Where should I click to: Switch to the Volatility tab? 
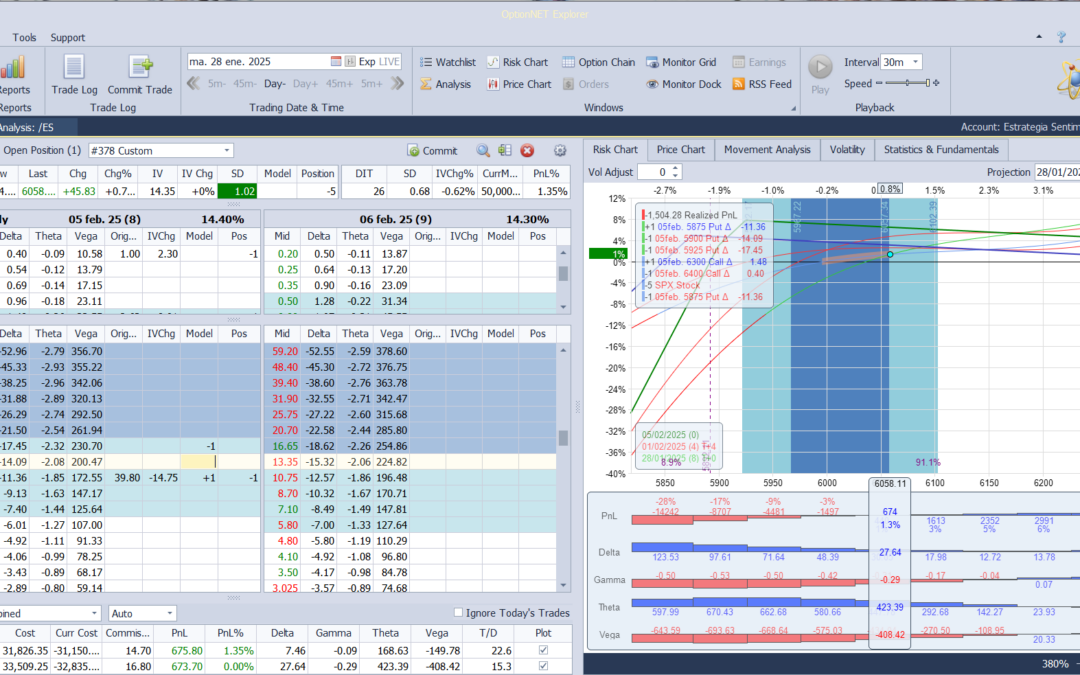point(847,149)
